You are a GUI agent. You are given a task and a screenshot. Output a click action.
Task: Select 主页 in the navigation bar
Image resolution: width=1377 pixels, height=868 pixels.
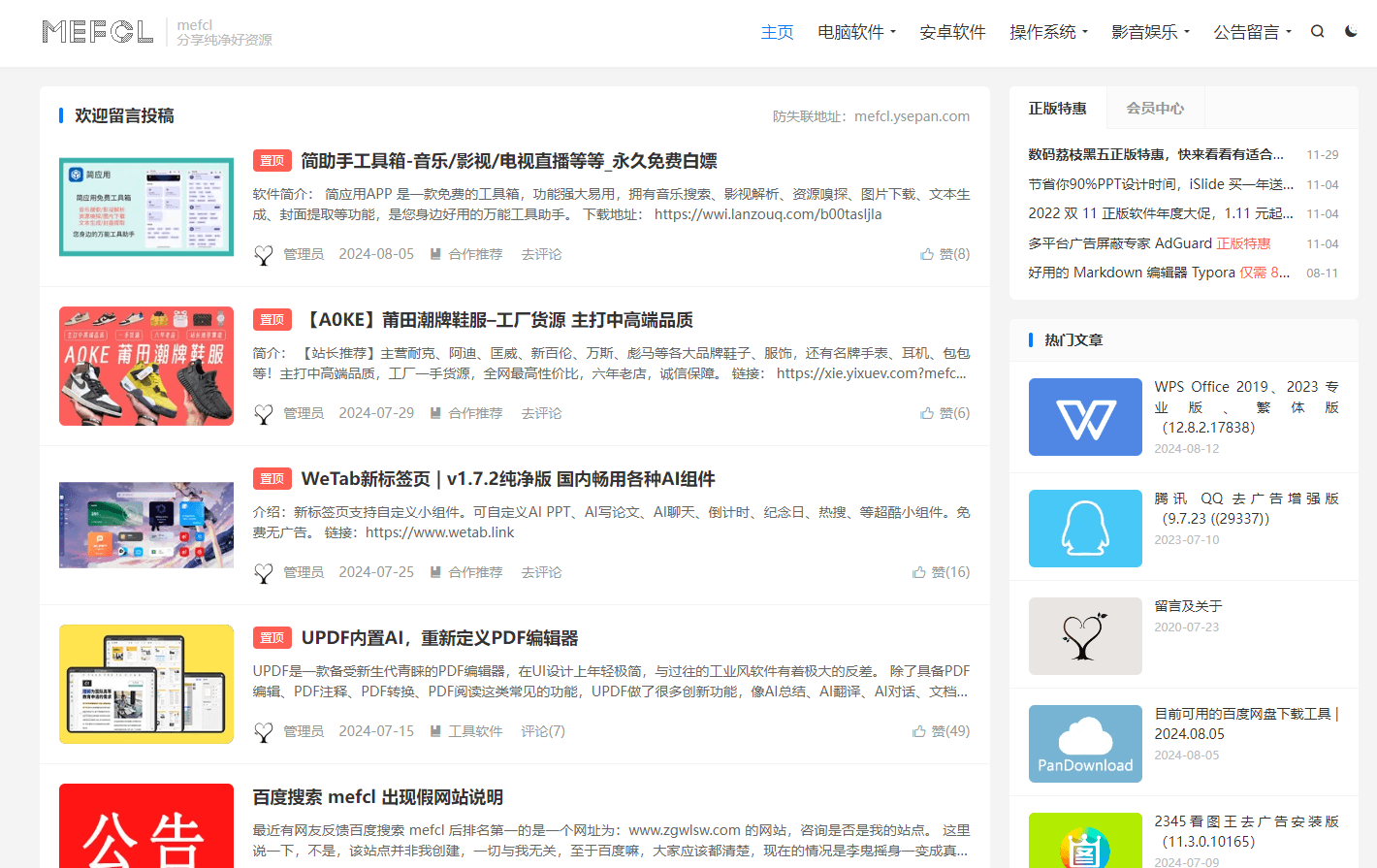778,30
